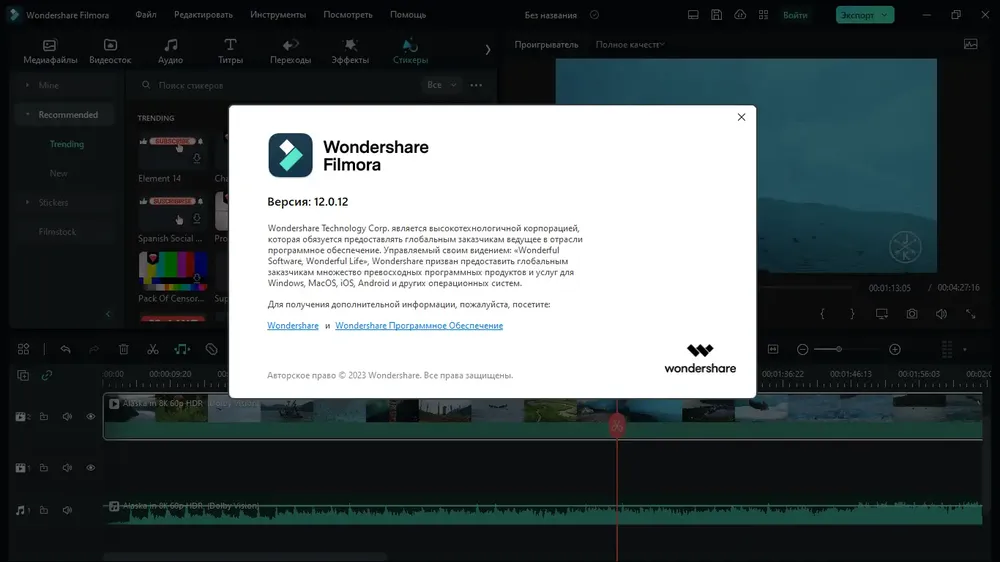The width and height of the screenshot is (1000, 562).
Task: Switch to the Видеосток tab
Action: click(x=110, y=51)
